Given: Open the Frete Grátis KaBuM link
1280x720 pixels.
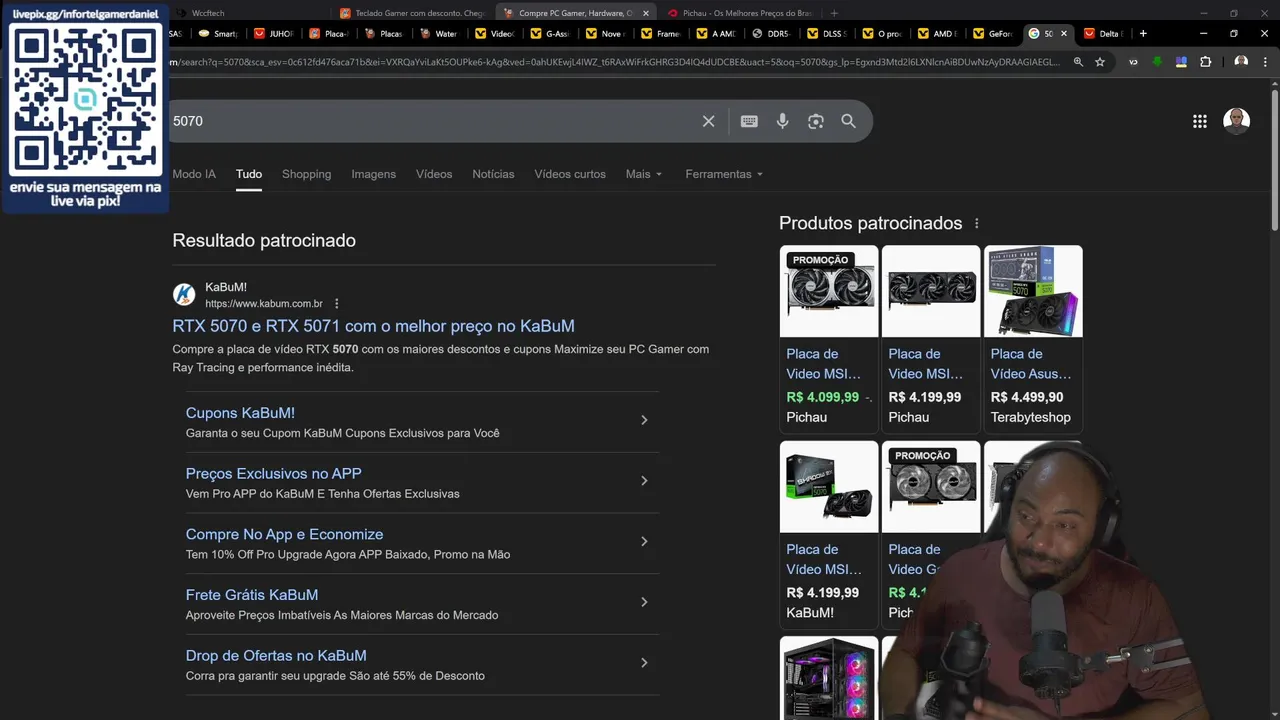Looking at the screenshot, I should [x=252, y=595].
